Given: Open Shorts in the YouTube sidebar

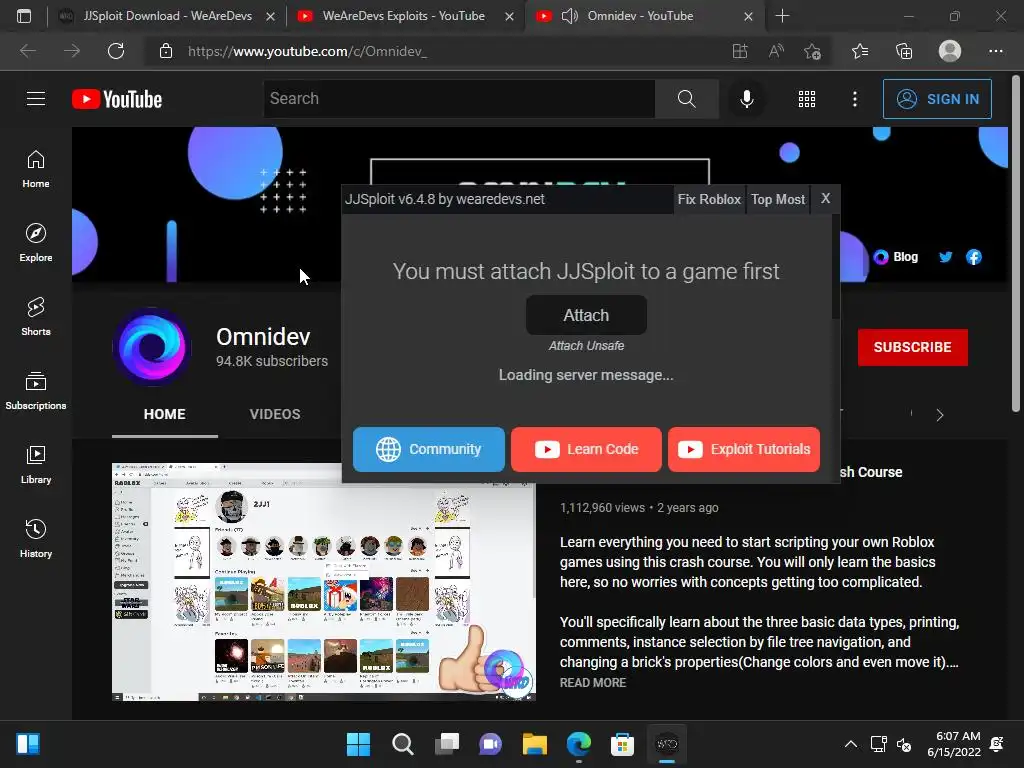Looking at the screenshot, I should (36, 316).
